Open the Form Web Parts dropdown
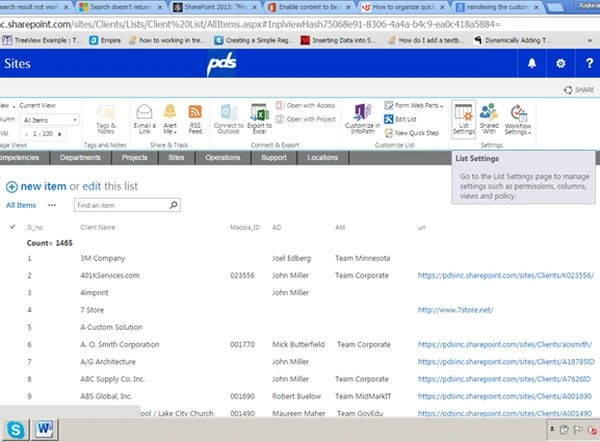 tap(414, 105)
